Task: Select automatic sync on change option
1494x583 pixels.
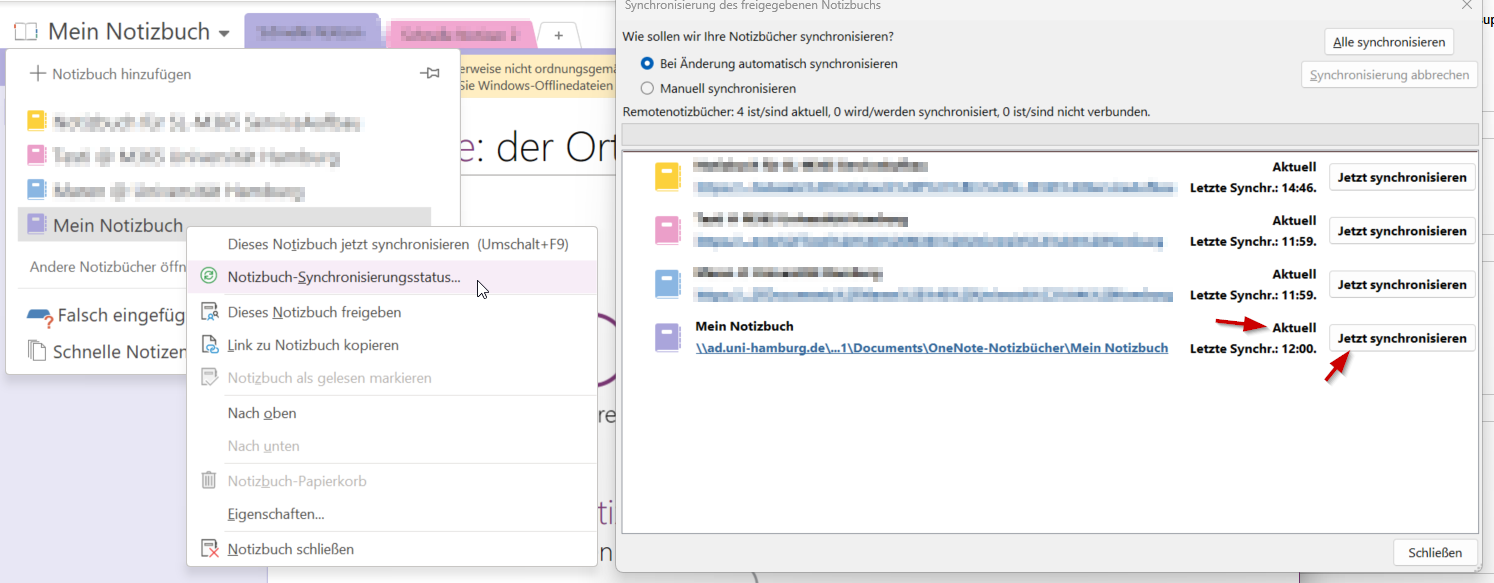Action: coord(647,63)
